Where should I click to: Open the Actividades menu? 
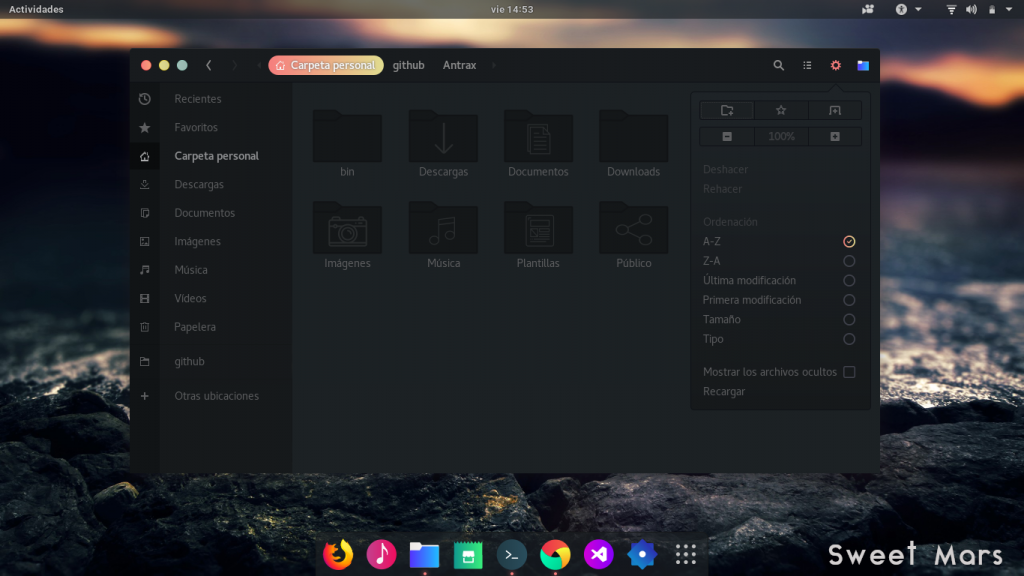[34, 8]
